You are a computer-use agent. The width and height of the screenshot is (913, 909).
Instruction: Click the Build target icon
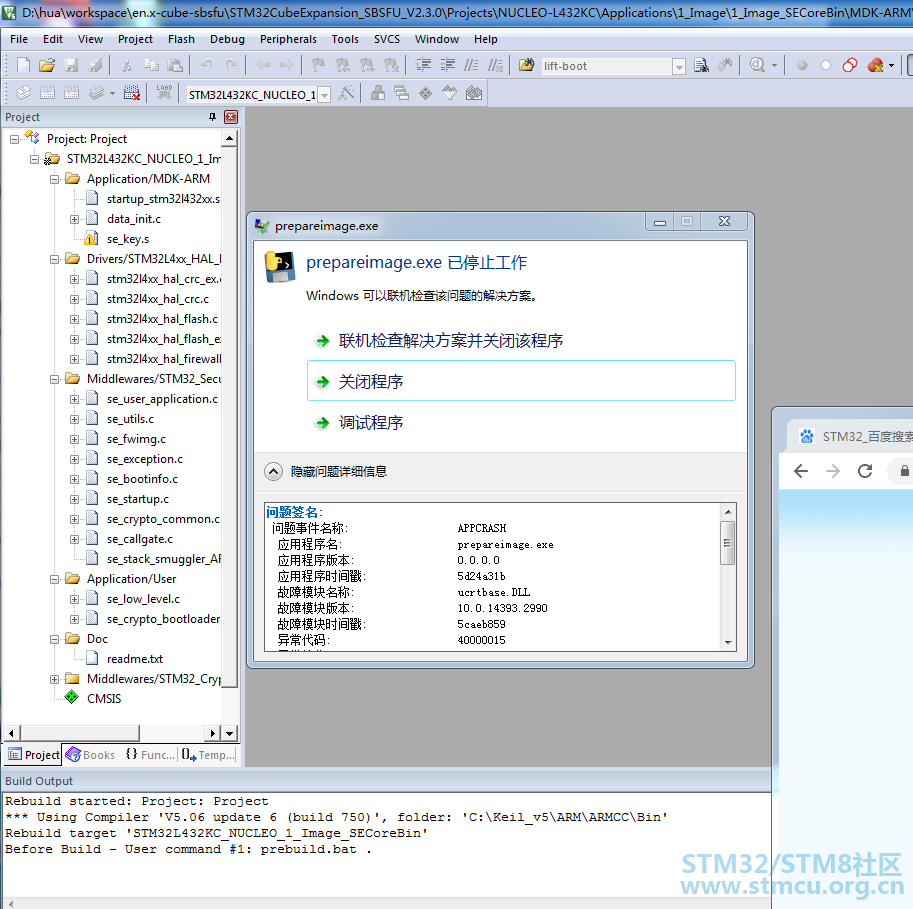(x=47, y=93)
